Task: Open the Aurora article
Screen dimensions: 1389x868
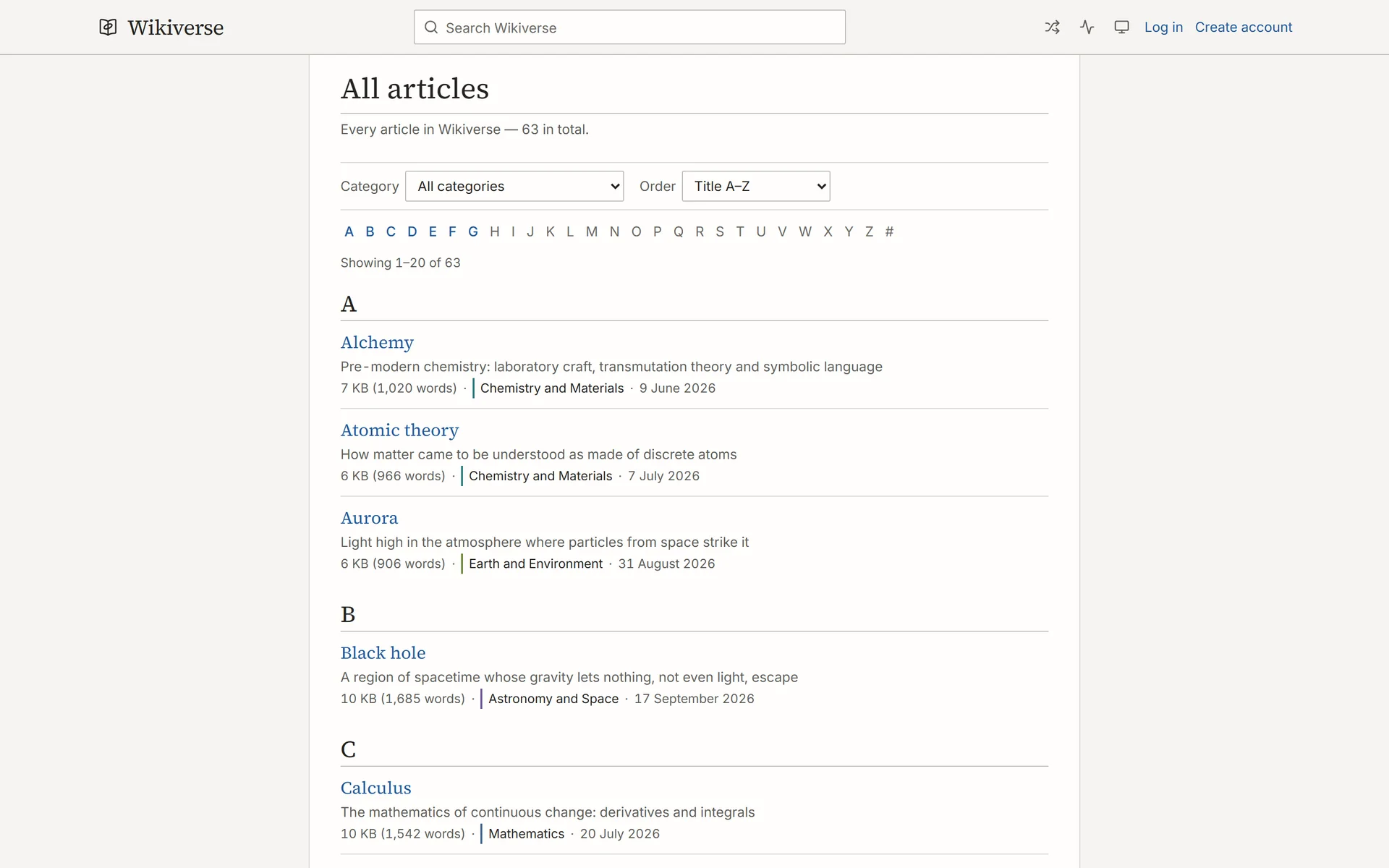Action: tap(369, 518)
